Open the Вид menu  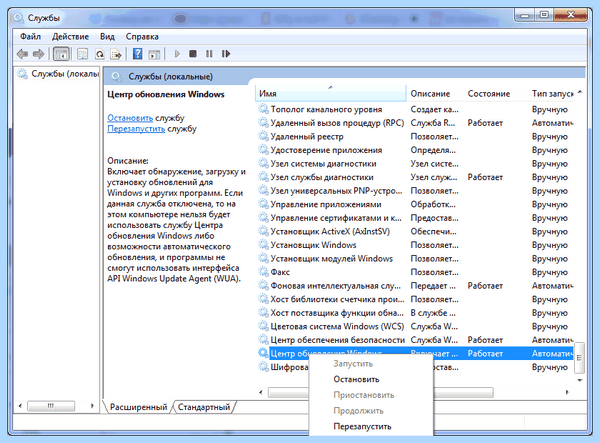(x=107, y=37)
